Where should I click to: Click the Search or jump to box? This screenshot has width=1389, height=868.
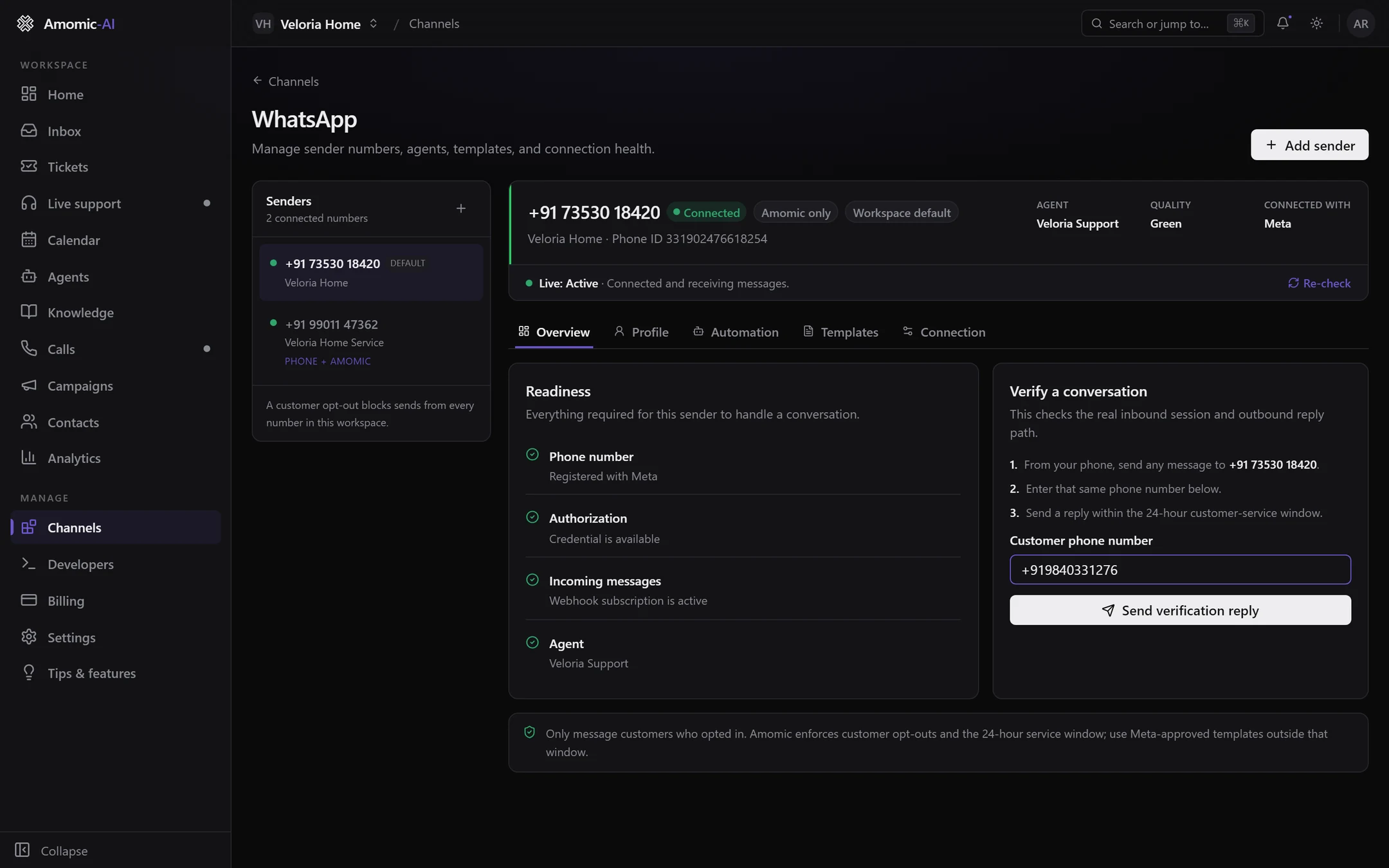point(1172,23)
